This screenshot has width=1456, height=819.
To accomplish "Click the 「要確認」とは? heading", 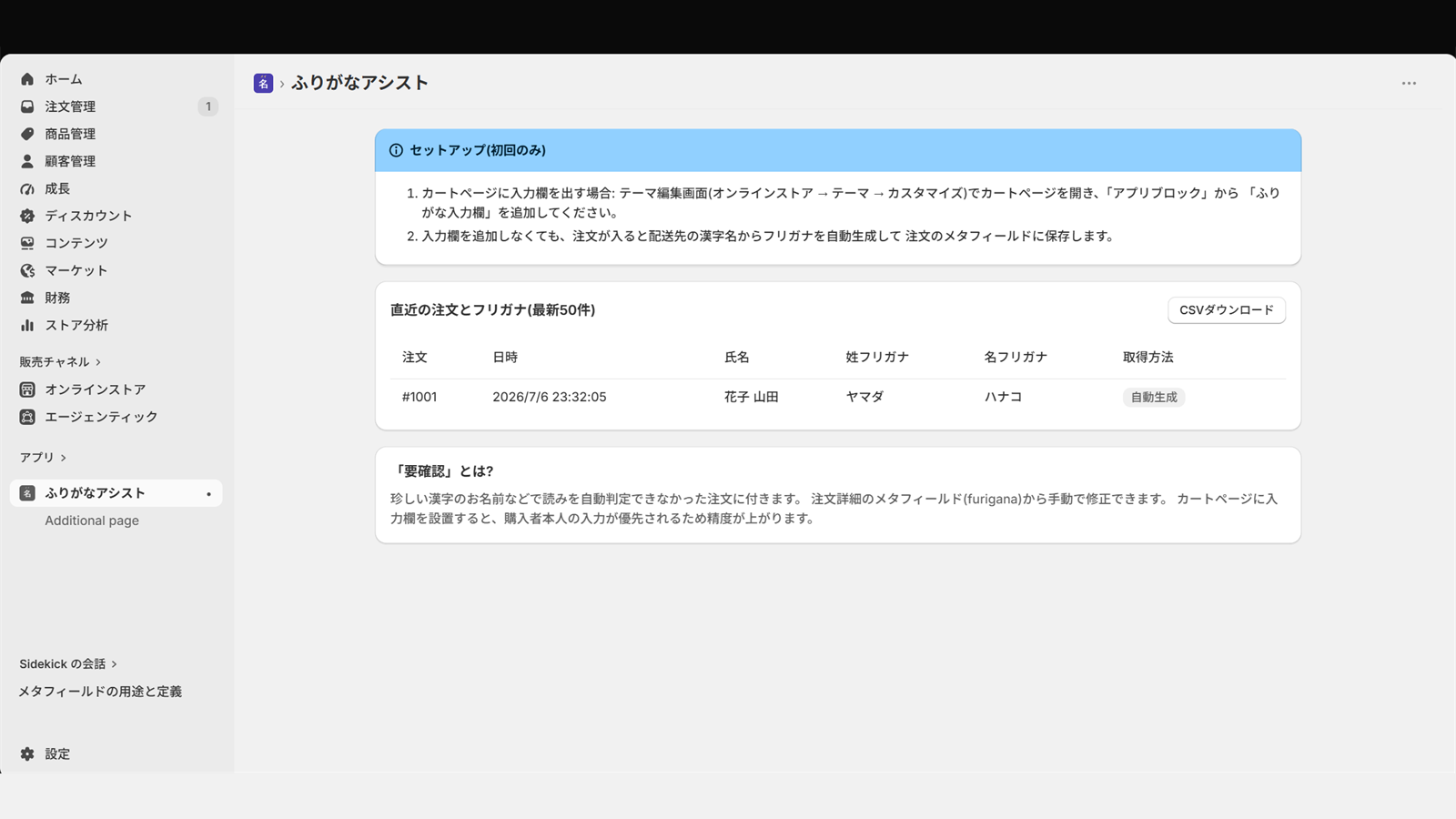I will 442,471.
